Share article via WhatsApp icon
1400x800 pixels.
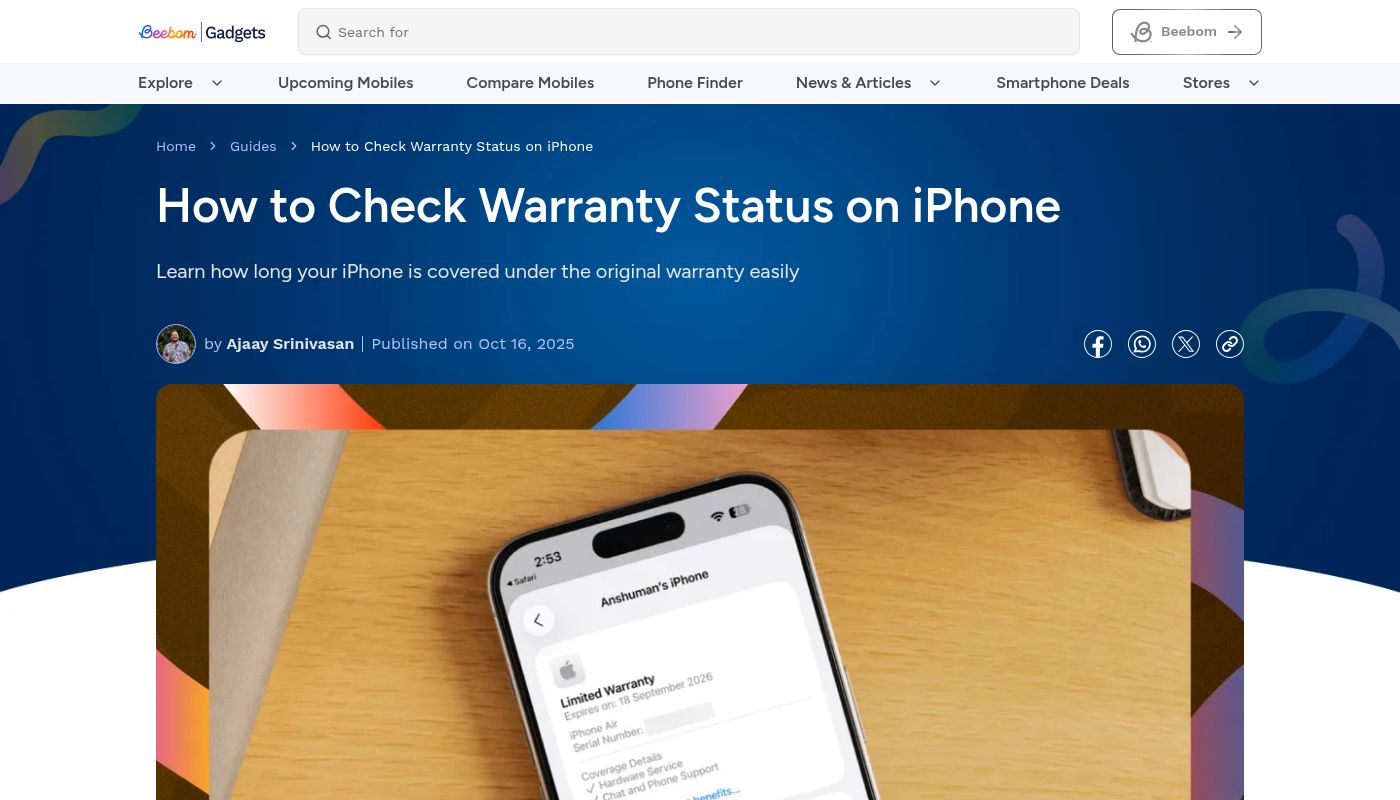tap(1142, 344)
